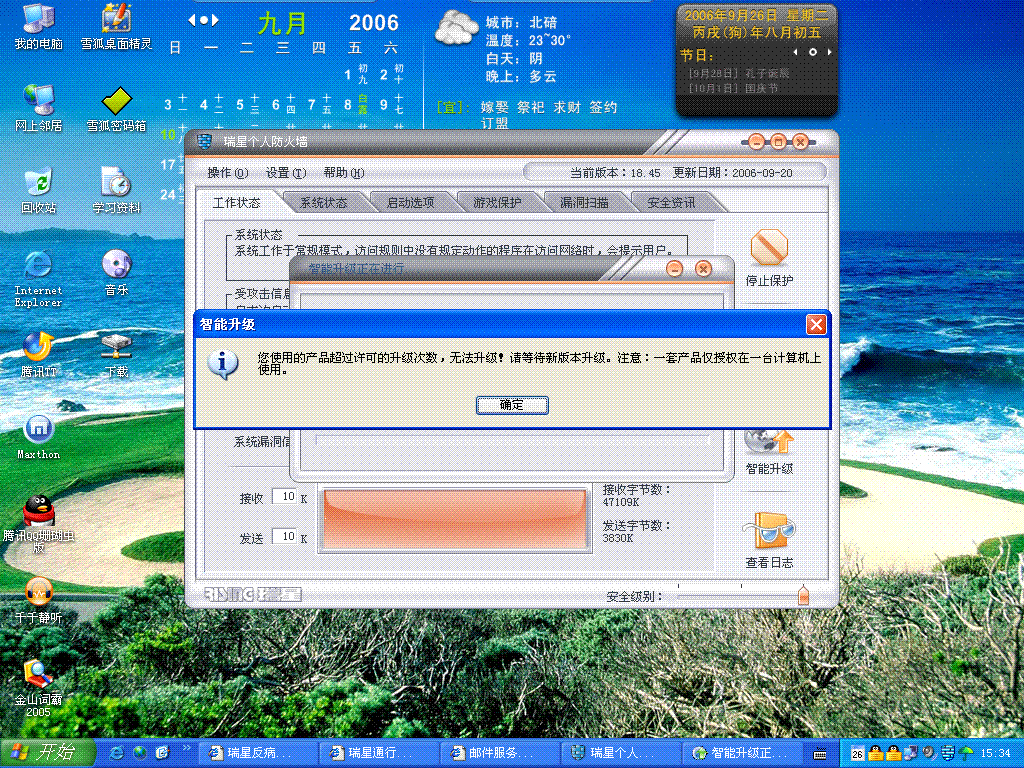Image resolution: width=1024 pixels, height=768 pixels.
Task: Launch Internet Explorer desktop icon
Action: (x=39, y=279)
